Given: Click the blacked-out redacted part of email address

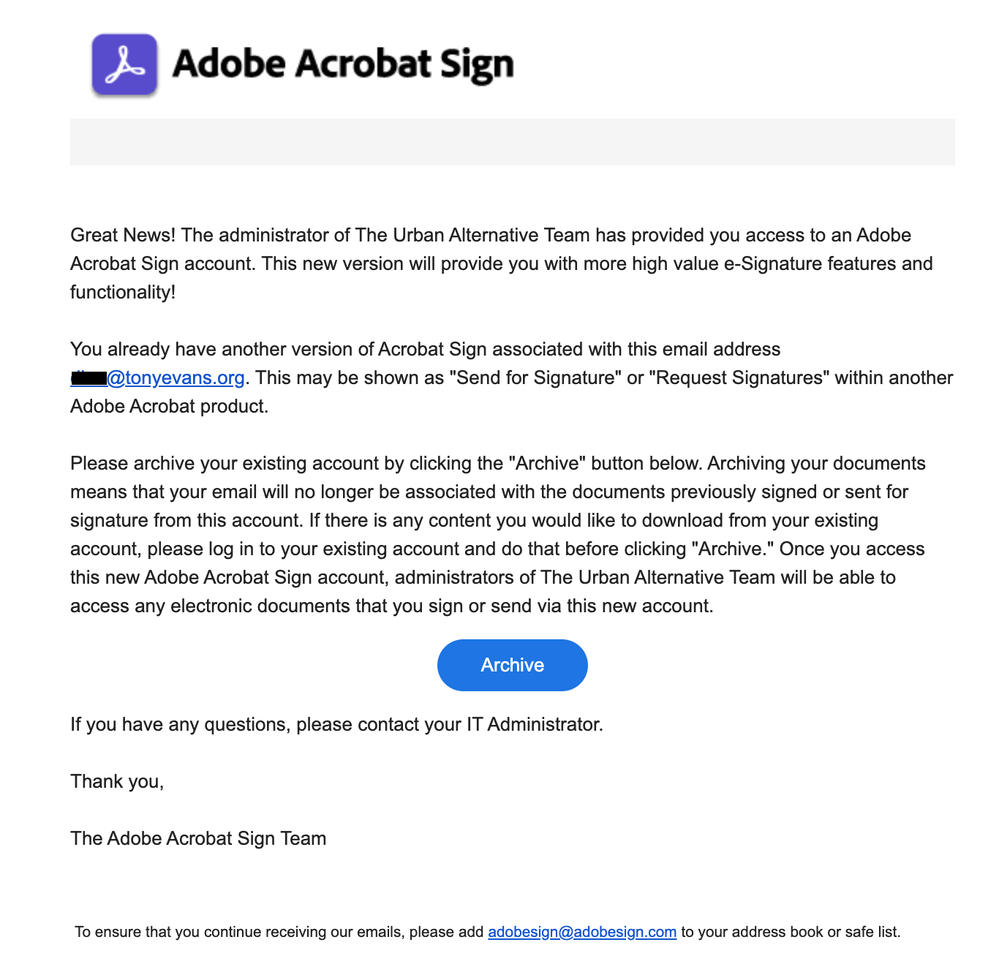Looking at the screenshot, I should tap(89, 378).
